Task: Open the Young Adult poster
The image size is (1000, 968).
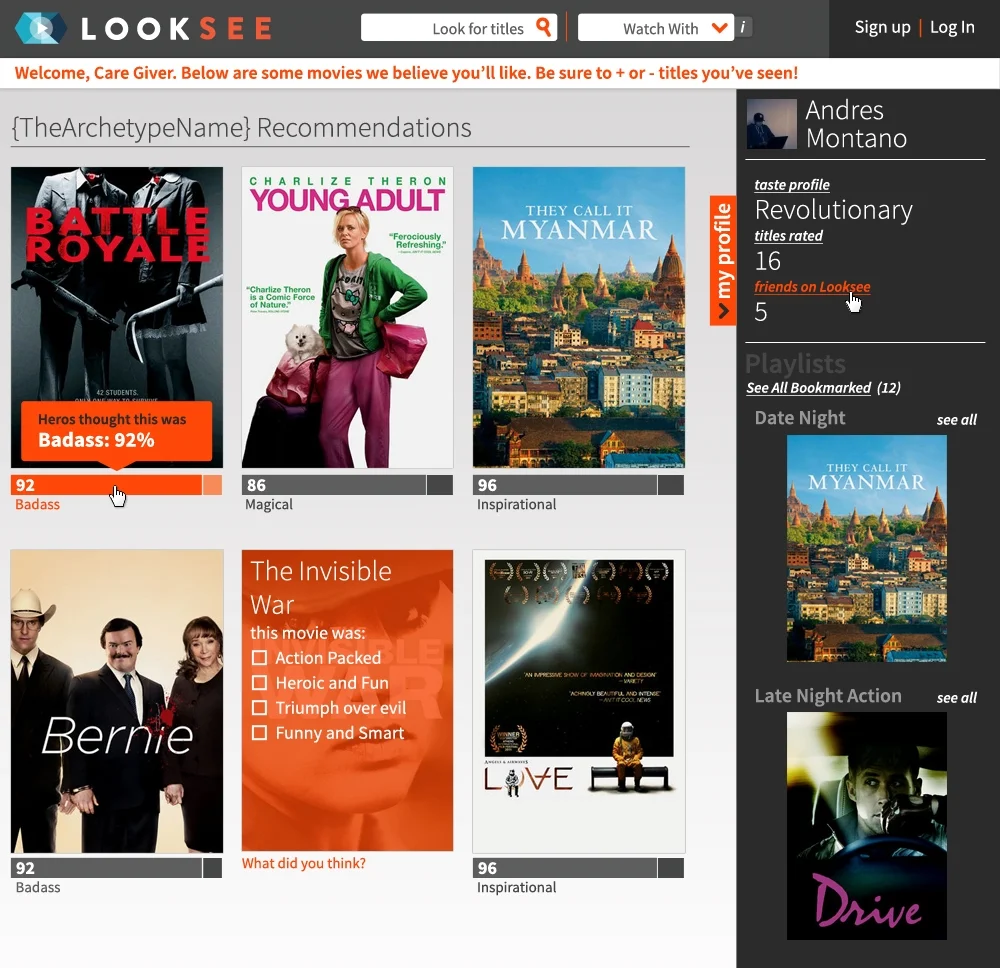Action: (348, 317)
